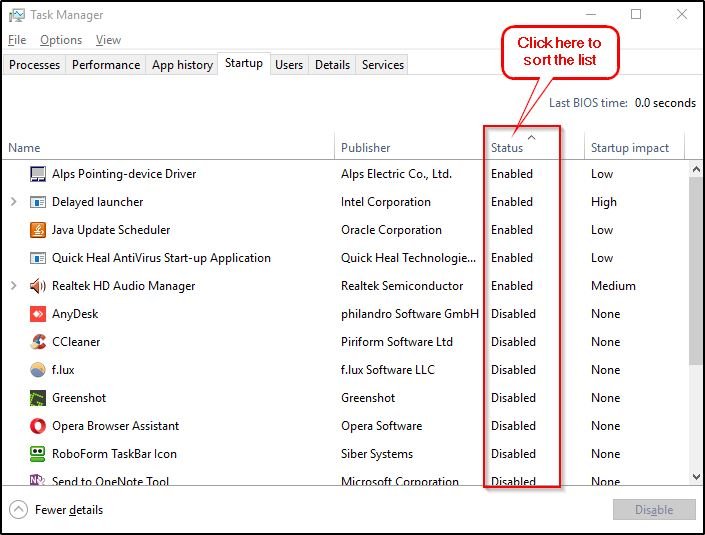This screenshot has width=705, height=535.
Task: Click the Fewer details link
Action: 69,510
